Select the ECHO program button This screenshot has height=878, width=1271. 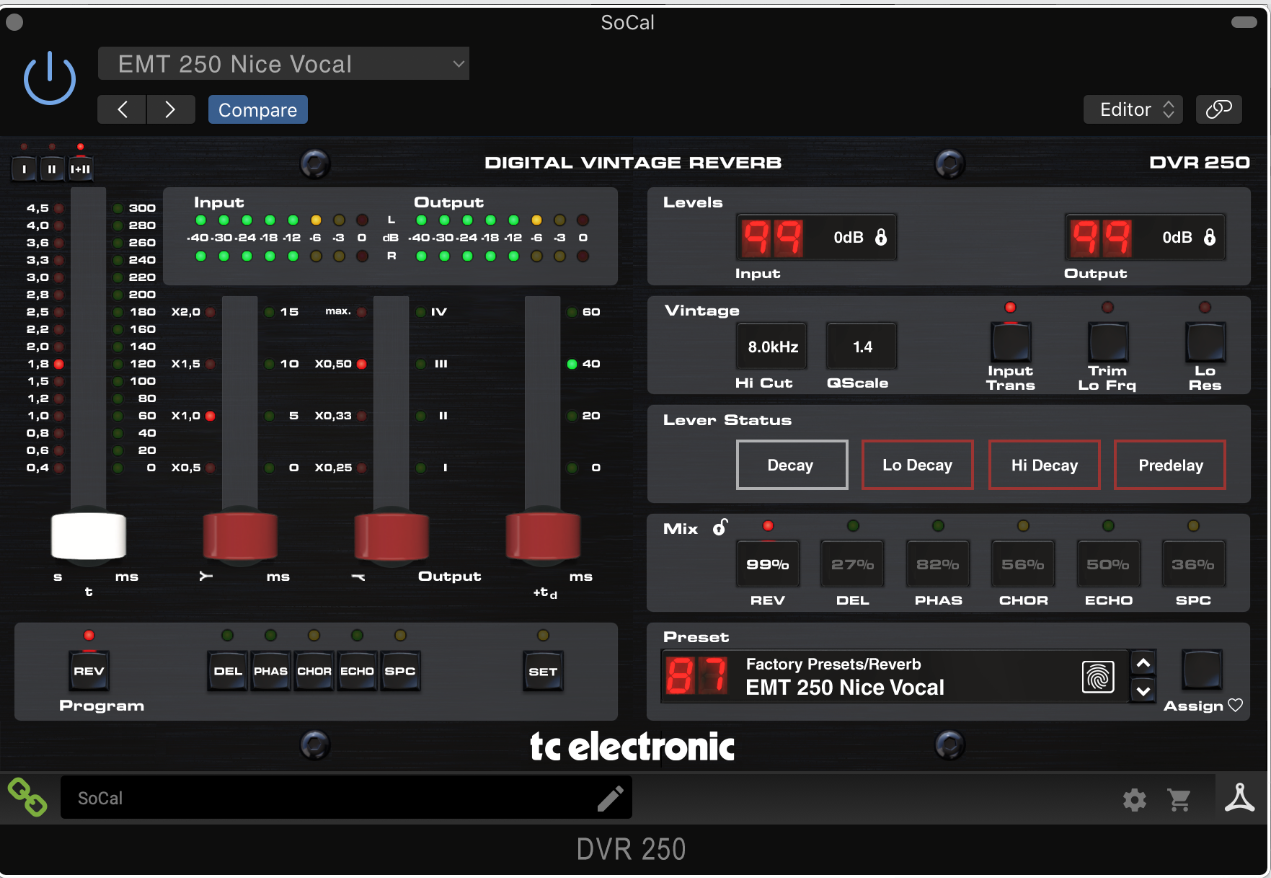coord(357,671)
